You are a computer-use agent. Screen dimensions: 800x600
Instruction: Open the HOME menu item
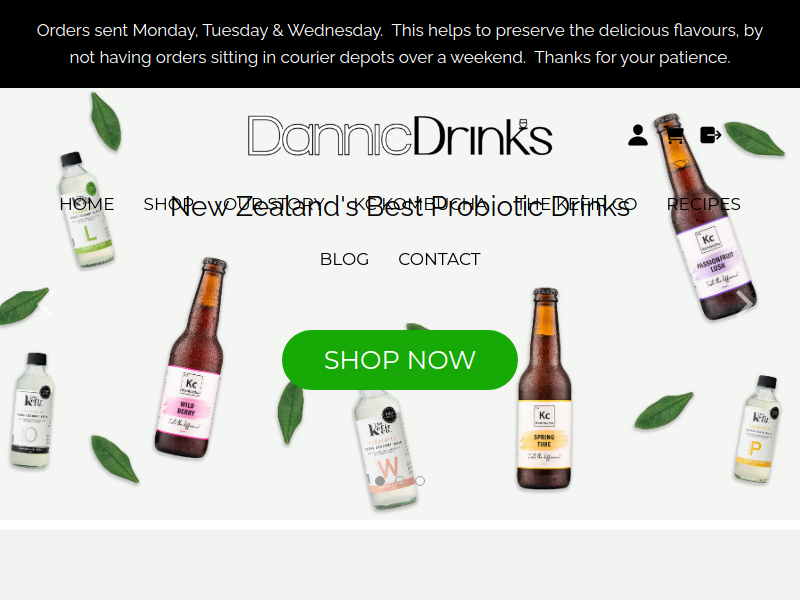[x=87, y=204]
